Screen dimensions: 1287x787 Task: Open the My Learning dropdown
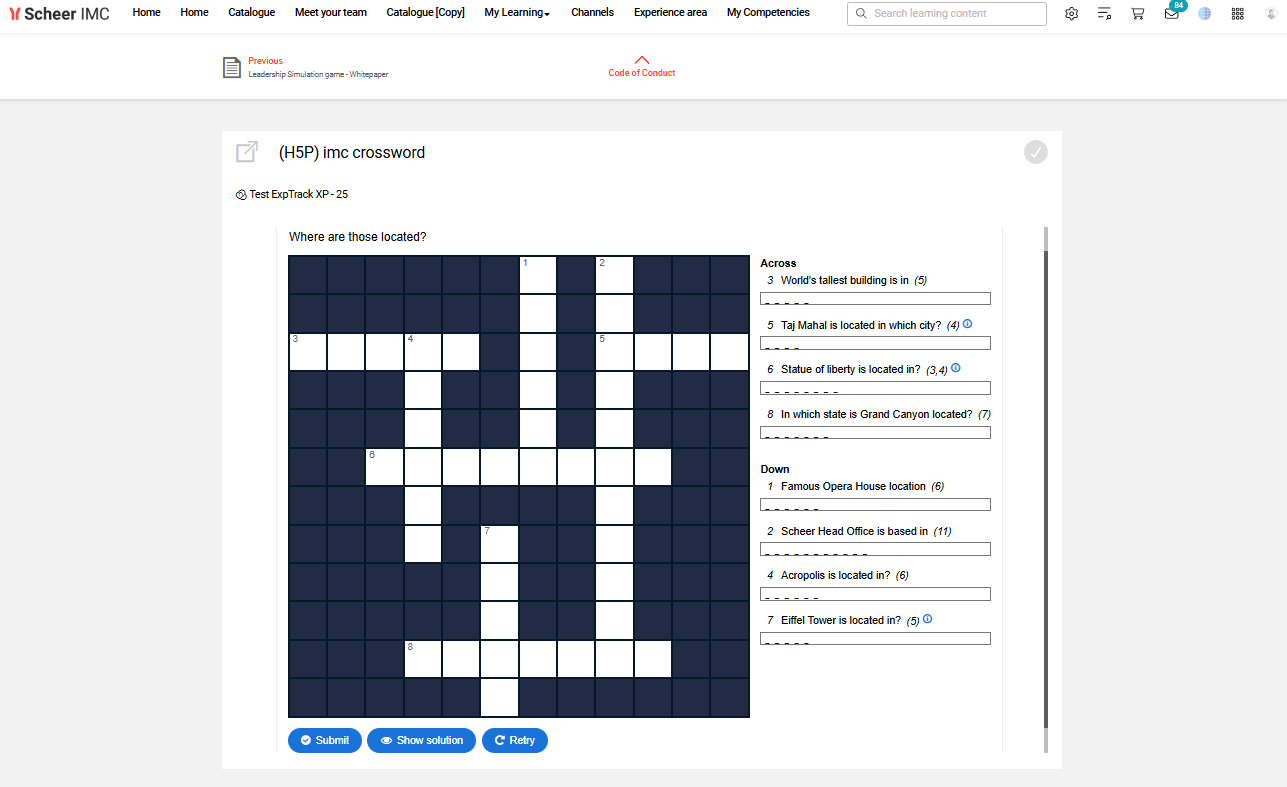(516, 12)
